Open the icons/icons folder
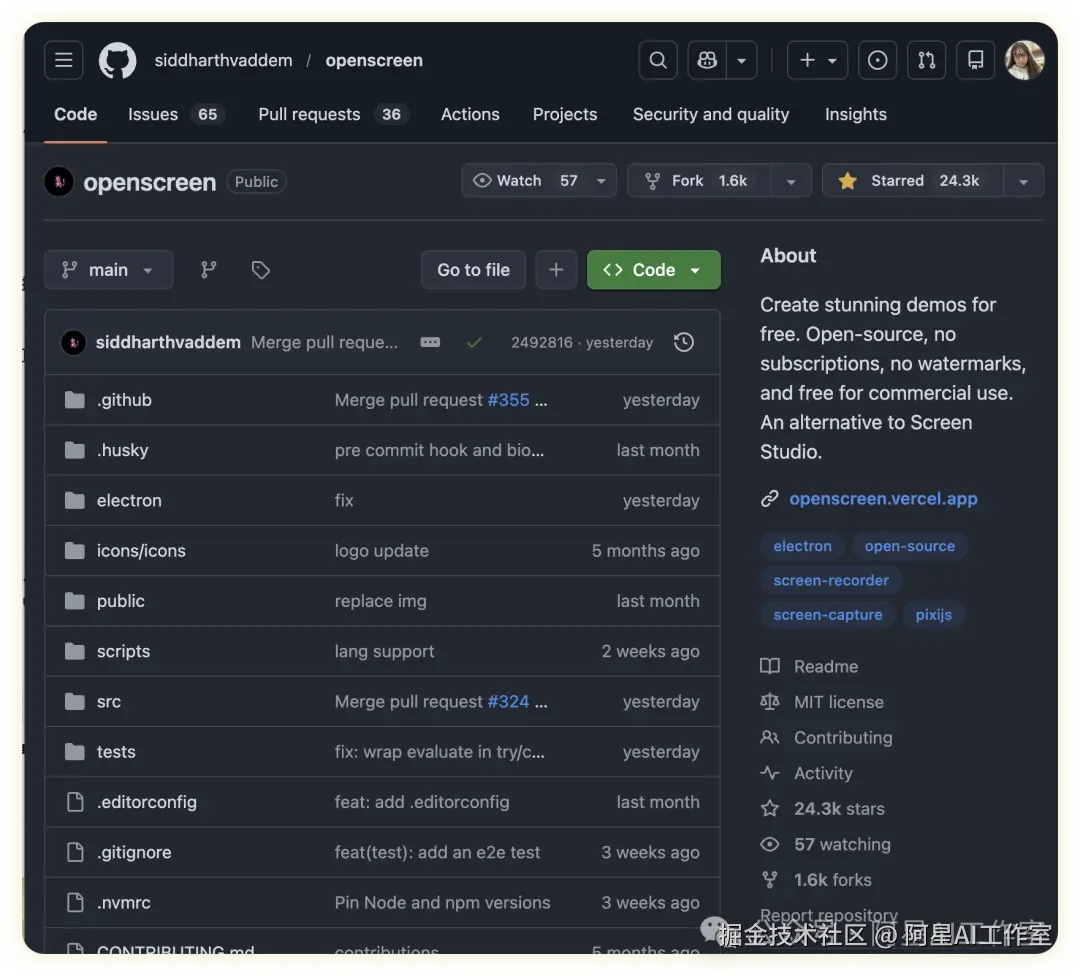This screenshot has width=1080, height=976. [141, 551]
